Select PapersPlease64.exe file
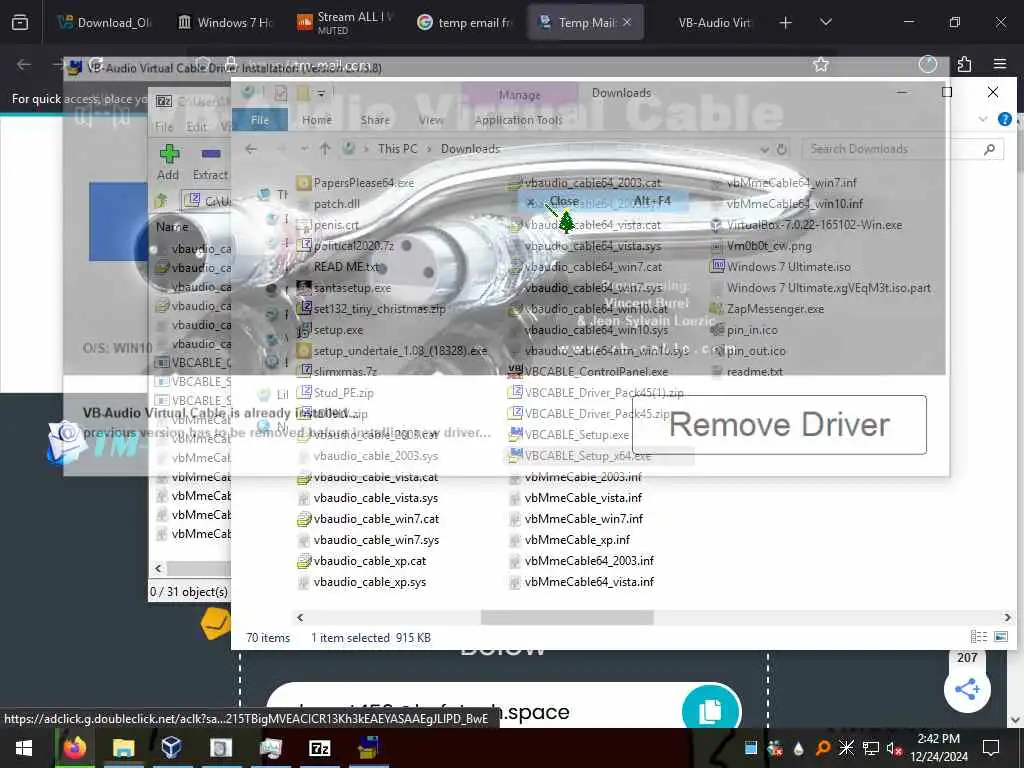 tap(355, 183)
